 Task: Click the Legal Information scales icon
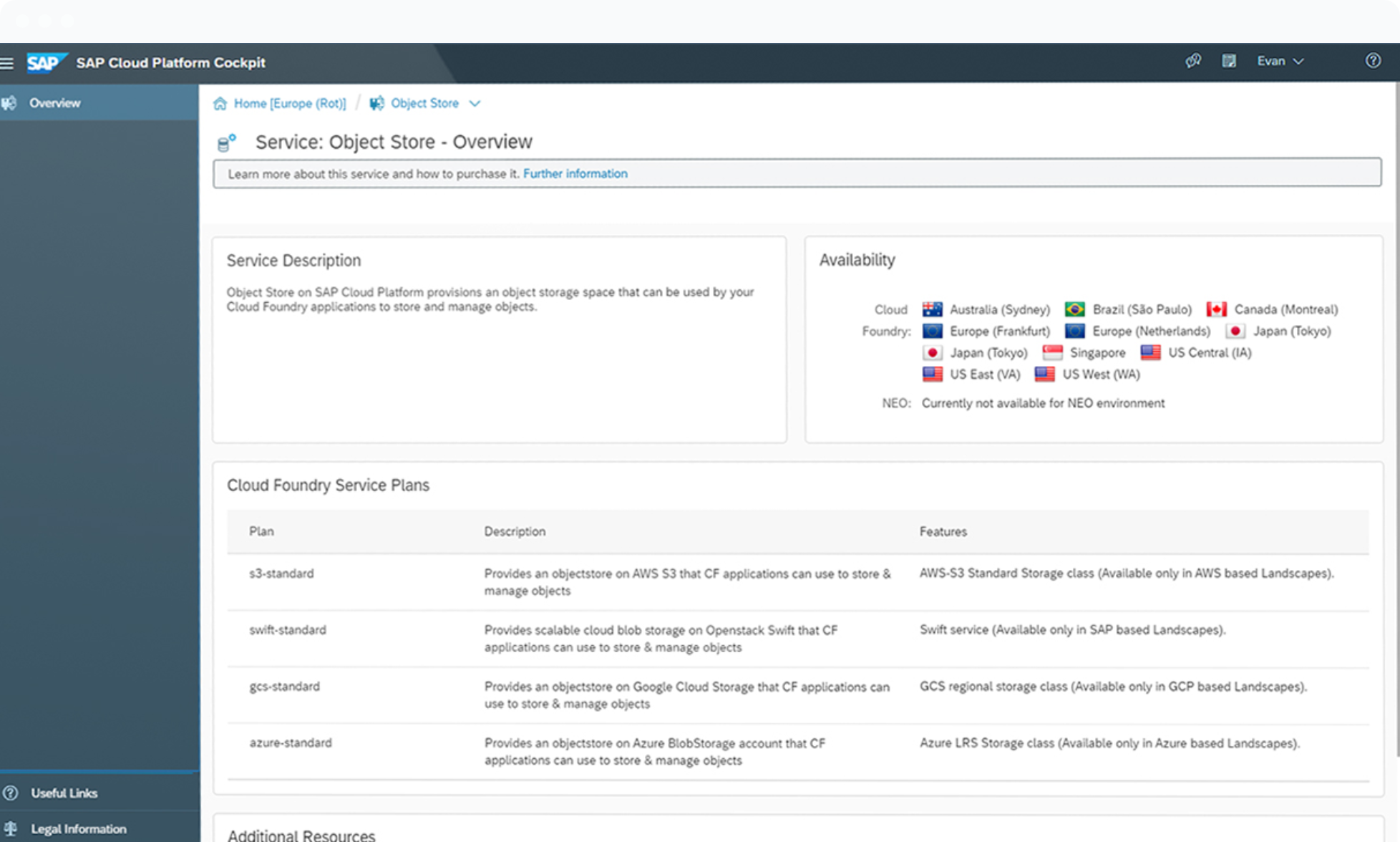[x=11, y=828]
